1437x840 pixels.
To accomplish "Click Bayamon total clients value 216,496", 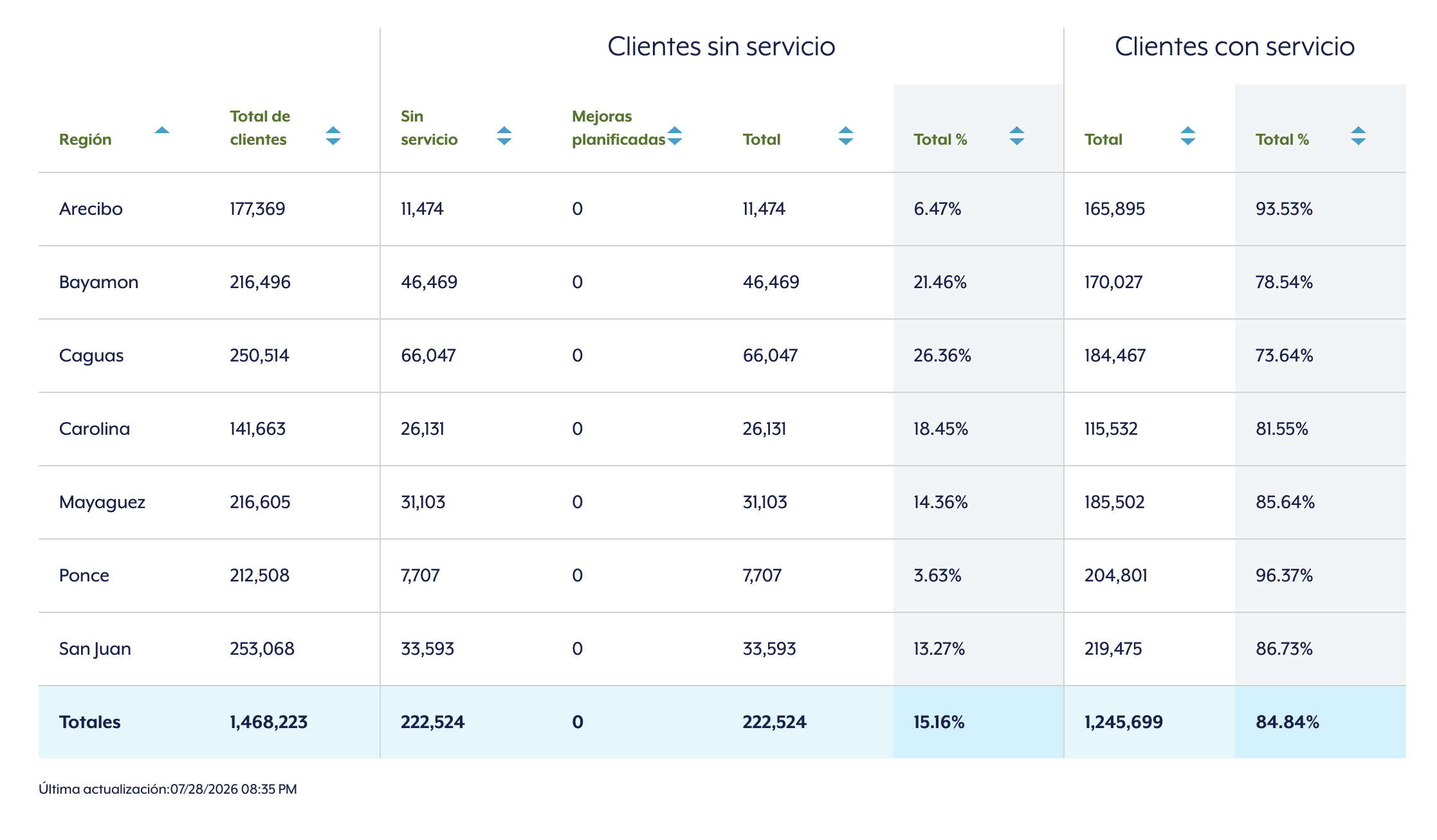I will tap(261, 282).
